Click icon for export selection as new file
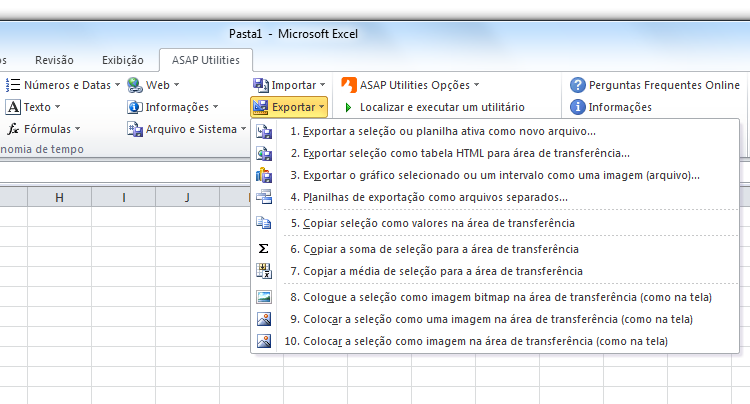The image size is (750, 404). click(x=264, y=131)
